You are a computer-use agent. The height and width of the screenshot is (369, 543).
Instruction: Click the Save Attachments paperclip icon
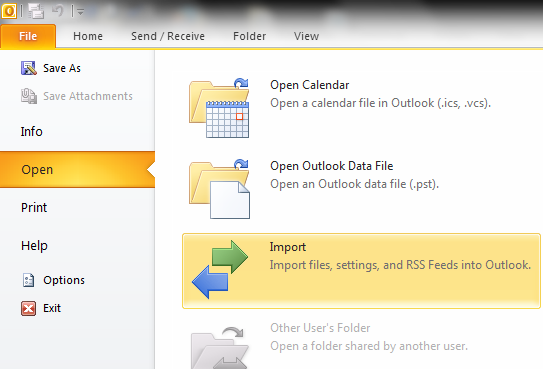[x=29, y=96]
